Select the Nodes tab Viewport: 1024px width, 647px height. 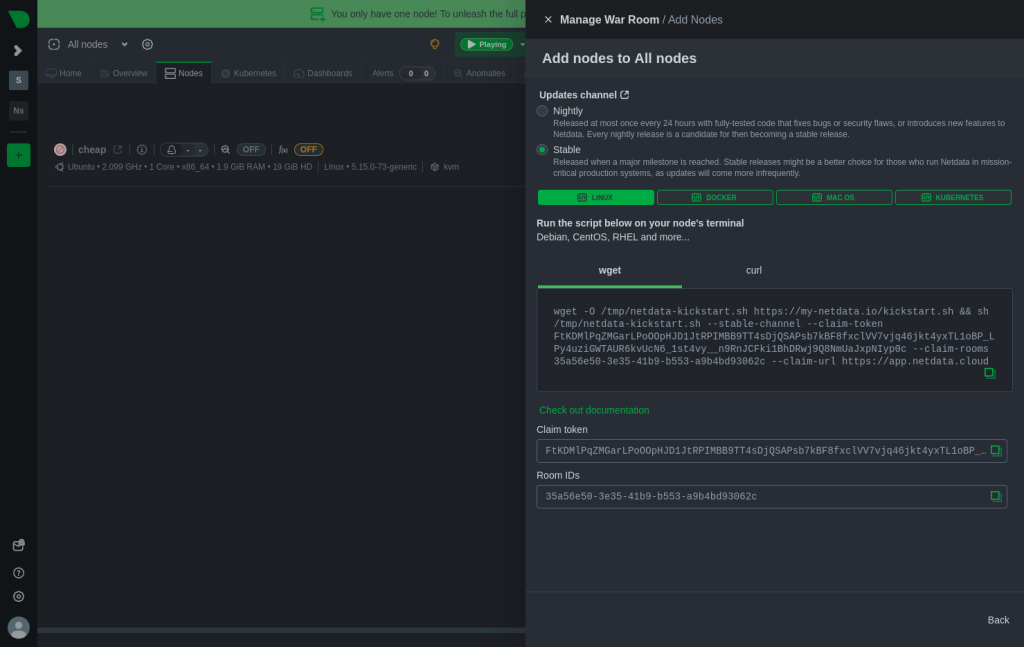pyautogui.click(x=184, y=73)
